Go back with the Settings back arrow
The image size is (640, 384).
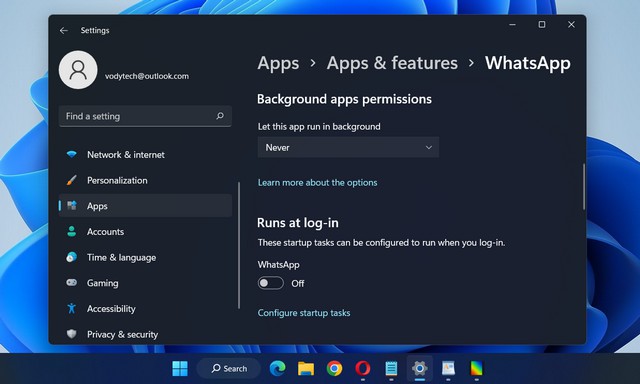tap(63, 31)
